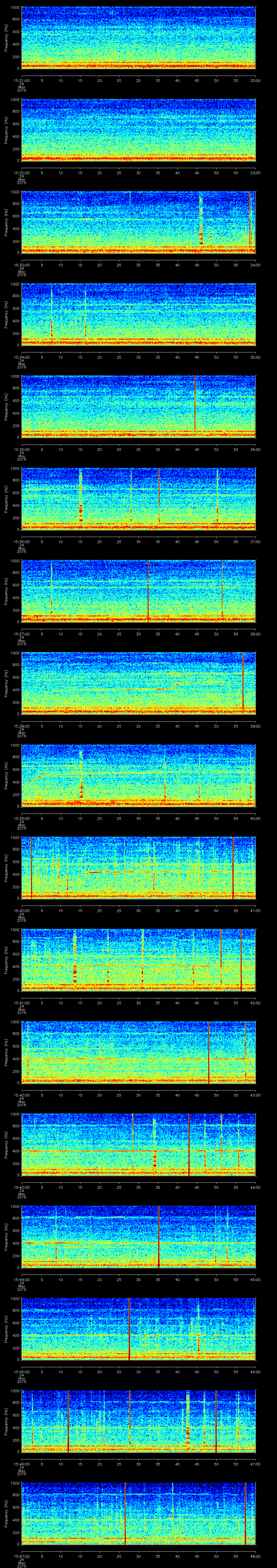Click the "15:32:00" time axis label
Viewport: 277px width, 1568px height.
[21, 173]
